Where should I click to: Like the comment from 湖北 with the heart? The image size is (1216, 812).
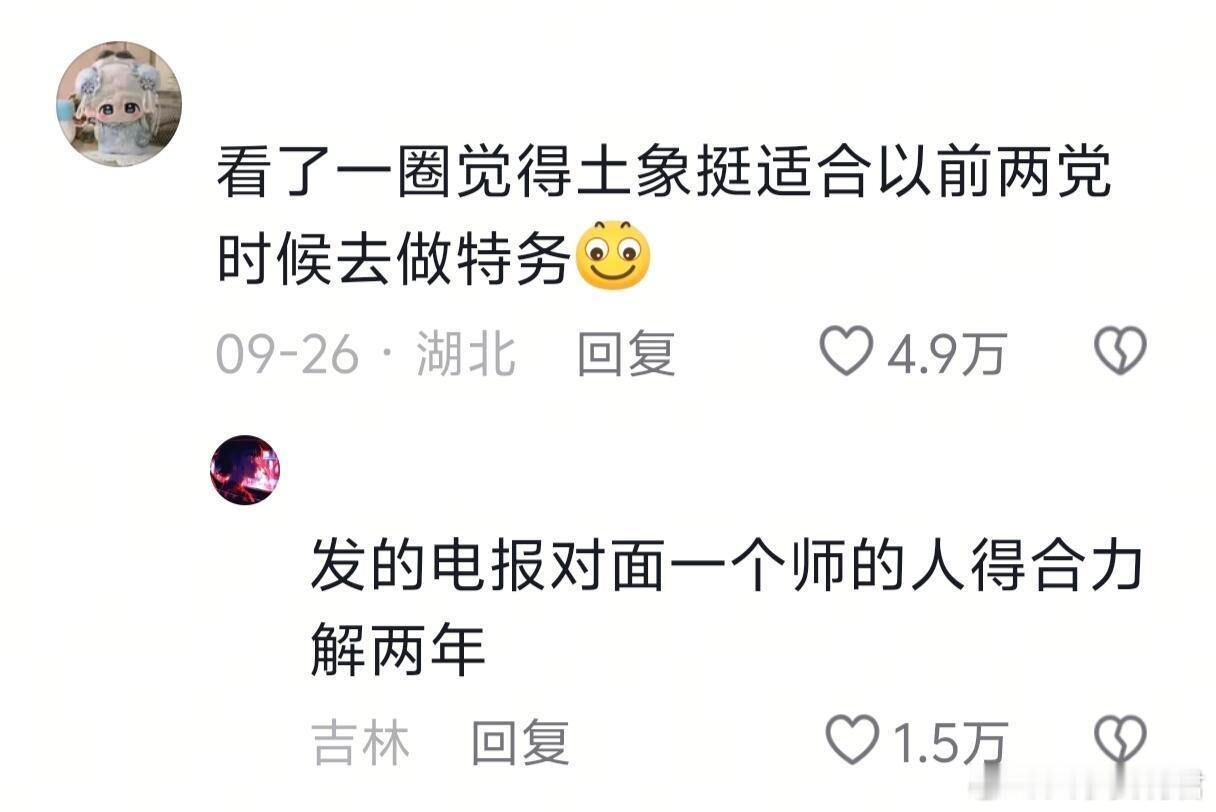[x=846, y=353]
